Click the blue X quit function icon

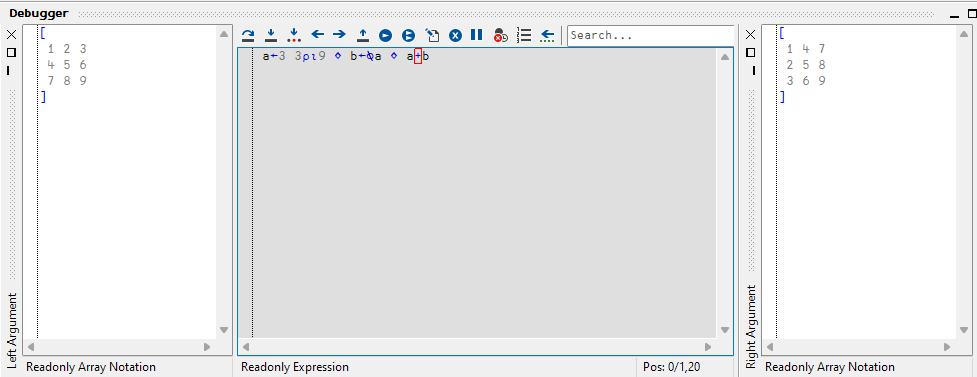(x=455, y=36)
